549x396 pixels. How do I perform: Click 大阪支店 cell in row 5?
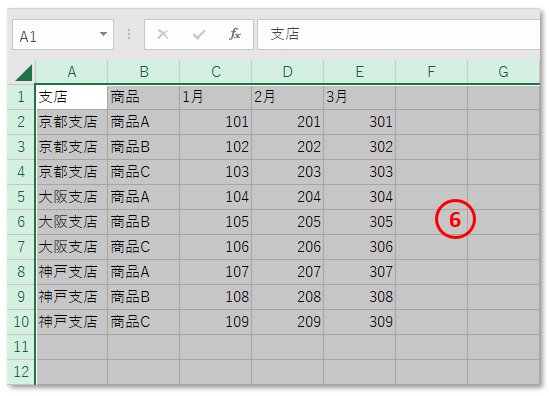(x=71, y=197)
